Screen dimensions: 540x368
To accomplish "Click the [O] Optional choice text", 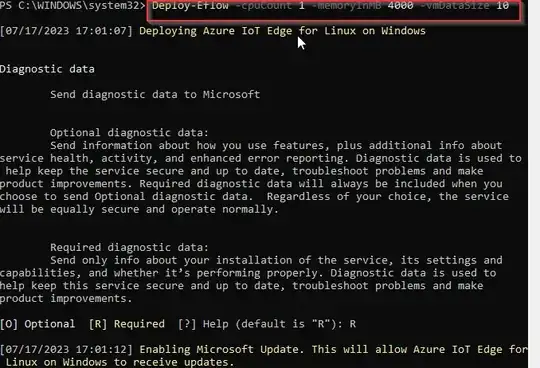I will [x=37, y=324].
